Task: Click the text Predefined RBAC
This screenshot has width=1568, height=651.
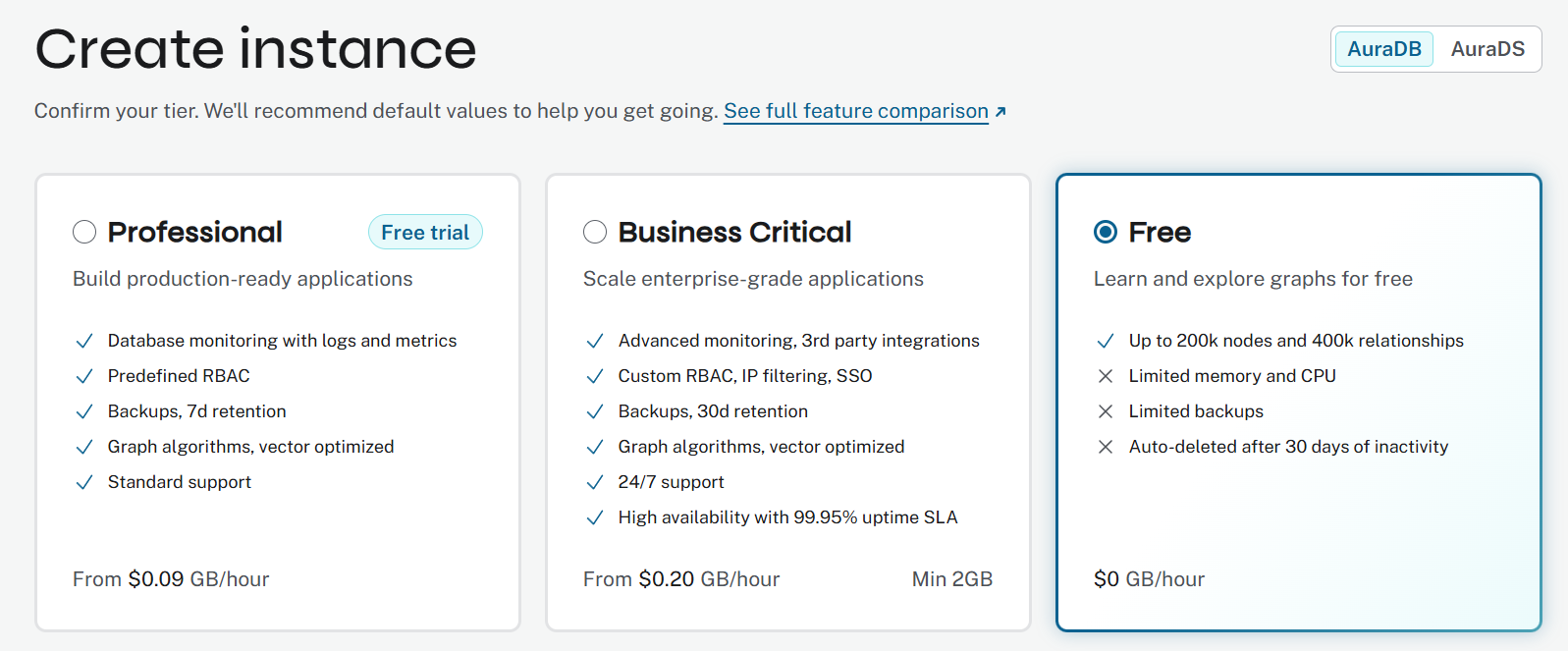Action: click(179, 376)
